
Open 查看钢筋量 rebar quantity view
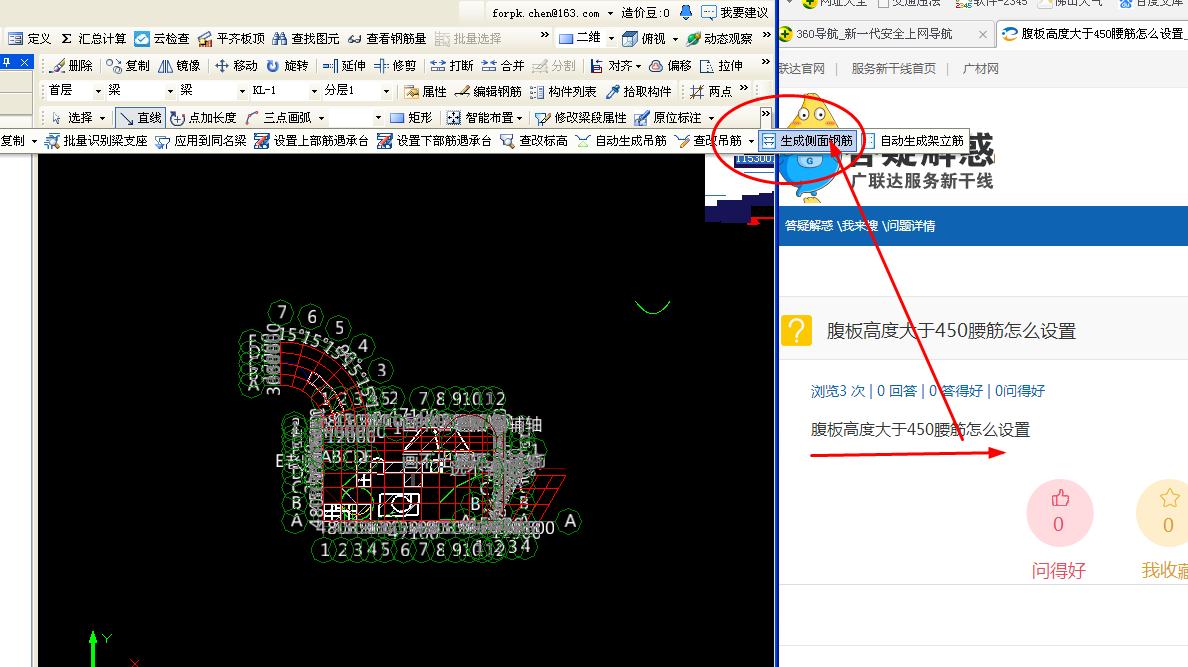coord(386,39)
